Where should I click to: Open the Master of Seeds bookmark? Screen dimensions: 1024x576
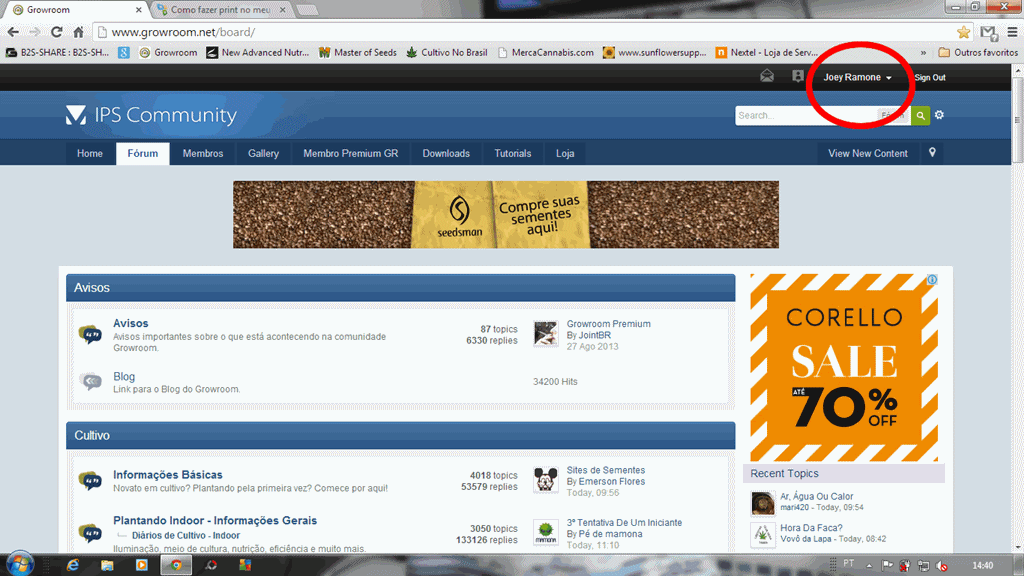(357, 52)
